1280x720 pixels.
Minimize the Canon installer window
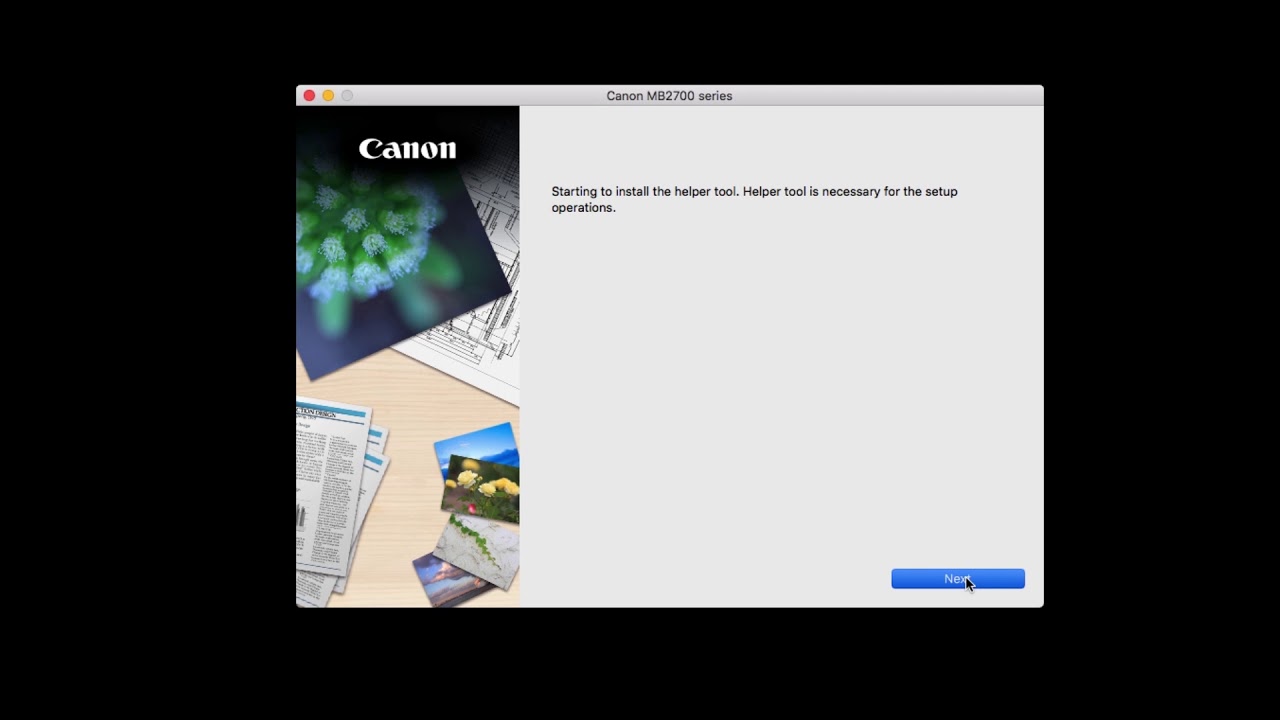(328, 96)
